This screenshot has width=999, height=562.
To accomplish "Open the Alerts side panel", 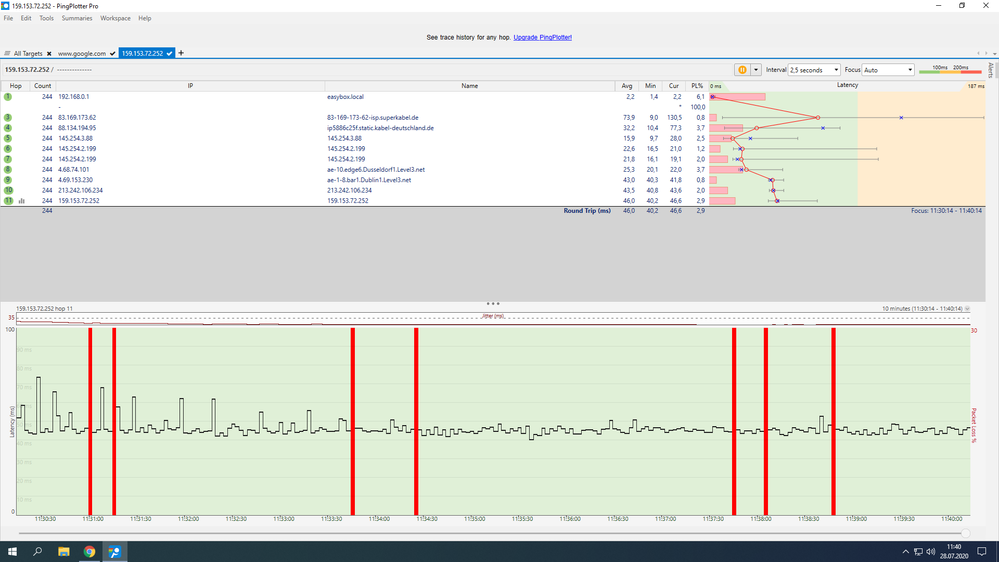I will [991, 70].
